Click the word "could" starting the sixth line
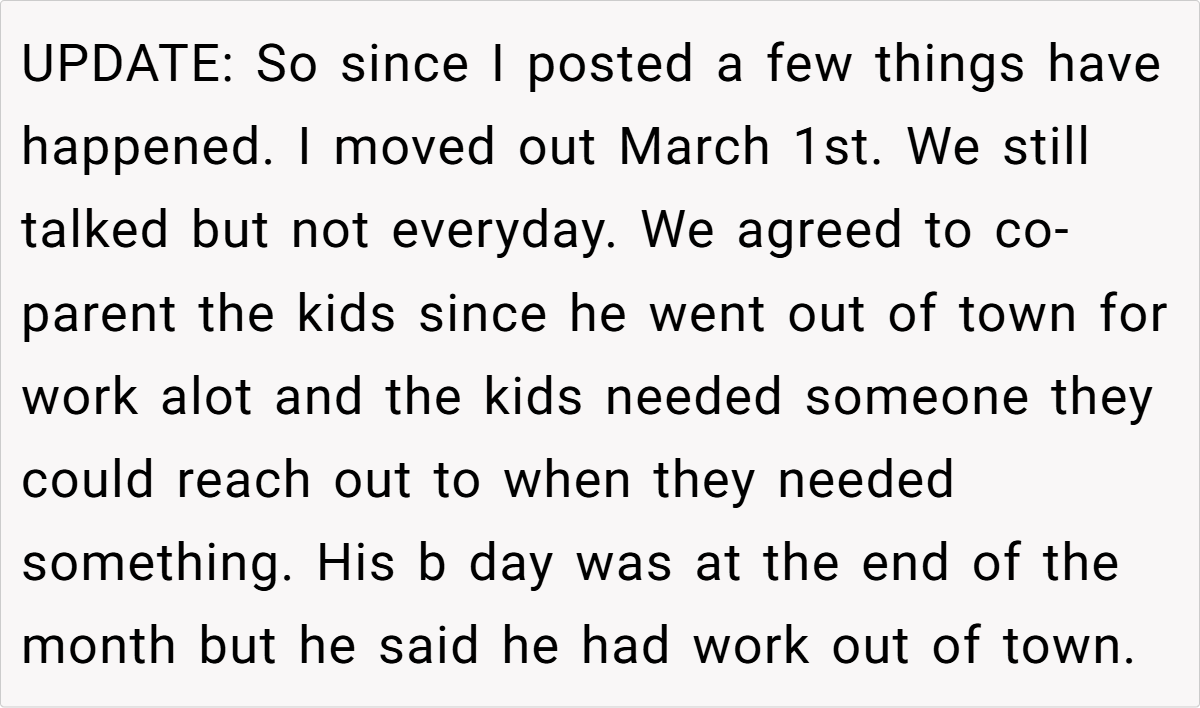 tap(90, 481)
